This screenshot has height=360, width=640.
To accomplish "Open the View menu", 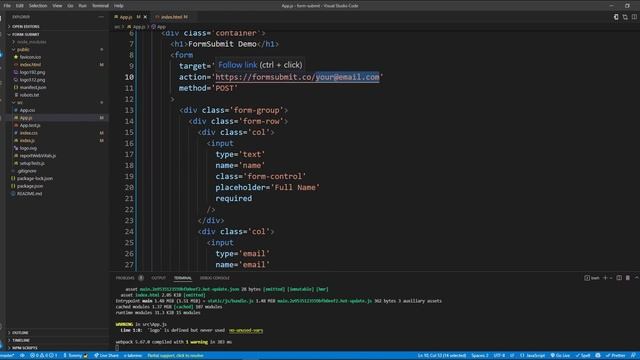I will pos(57,6).
